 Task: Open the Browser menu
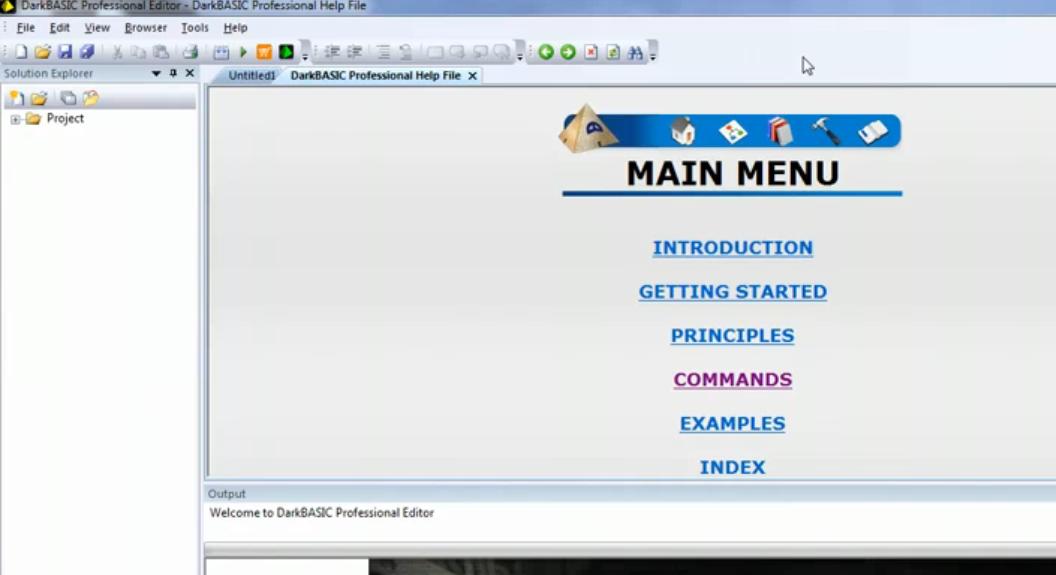click(145, 28)
